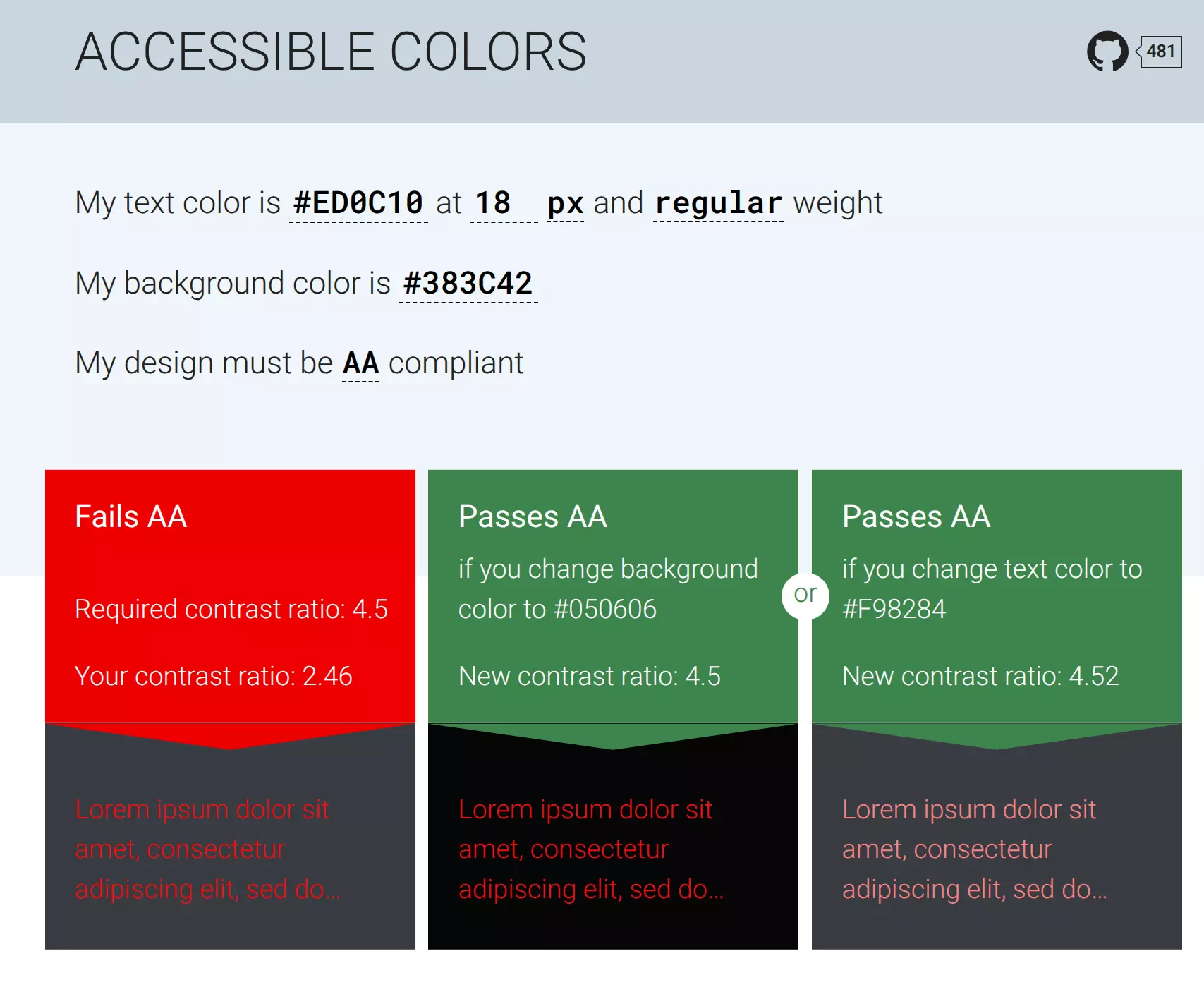Screen dimensions: 1204x1004
Task: Open the GitHub repository icon
Action: click(x=1107, y=51)
